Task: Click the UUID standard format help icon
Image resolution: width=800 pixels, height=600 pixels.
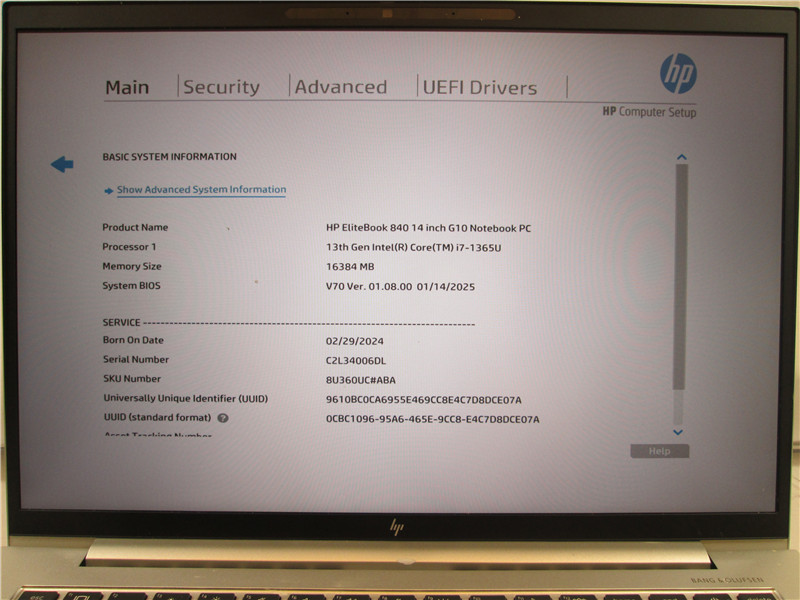Action: [223, 418]
